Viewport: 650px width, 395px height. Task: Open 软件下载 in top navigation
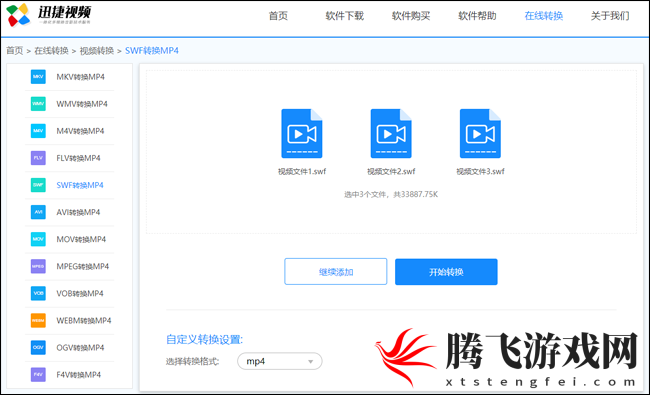point(344,16)
